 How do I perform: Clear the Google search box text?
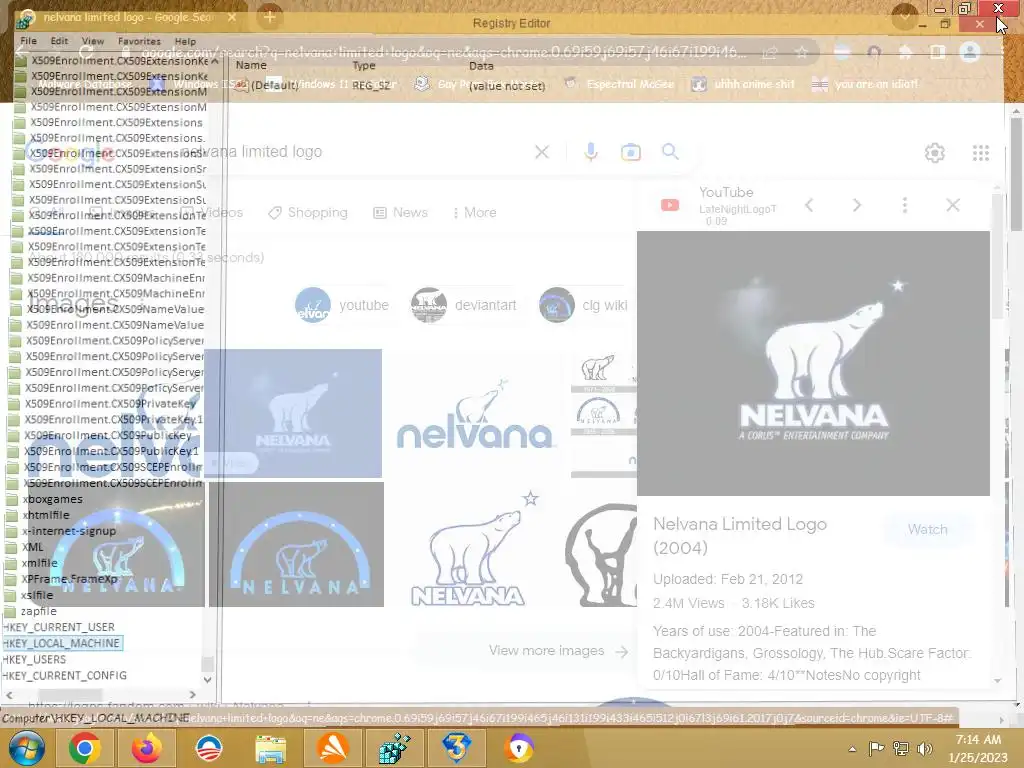pyautogui.click(x=542, y=152)
